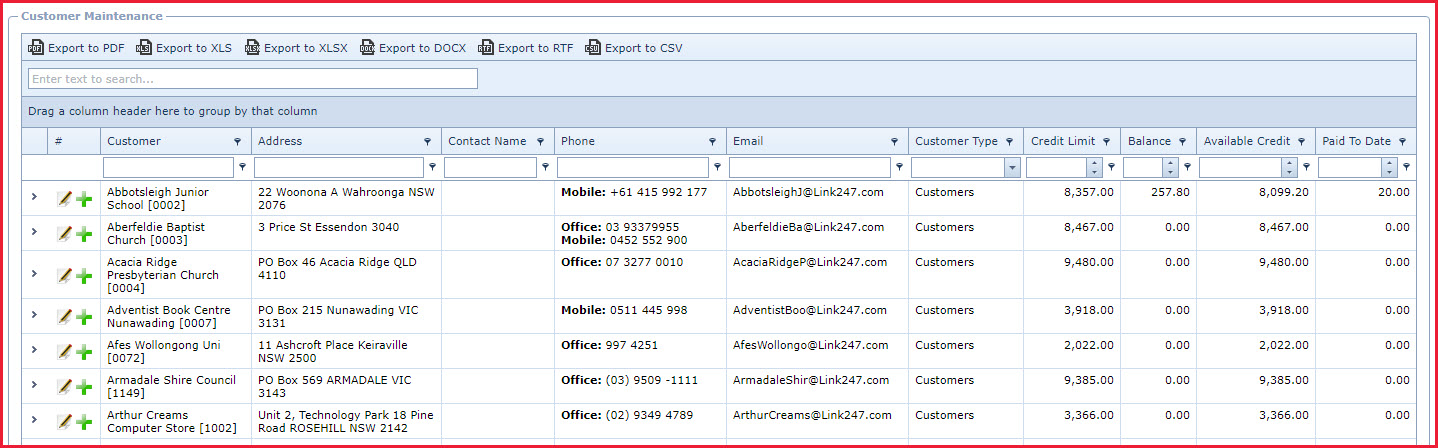
Task: Open Available Credit column header filter icon
Action: coord(1301,142)
